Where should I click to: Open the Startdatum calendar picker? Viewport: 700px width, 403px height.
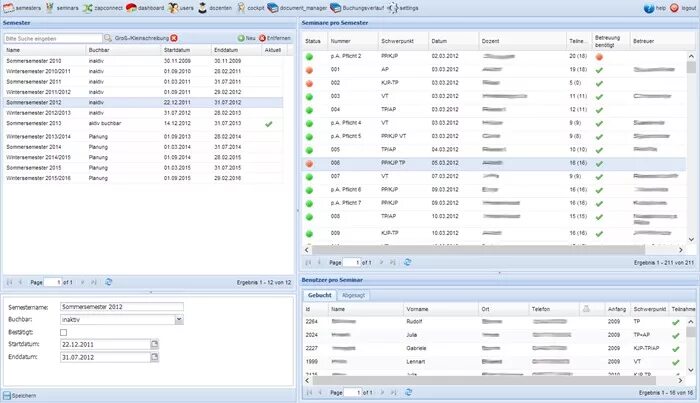[x=154, y=344]
